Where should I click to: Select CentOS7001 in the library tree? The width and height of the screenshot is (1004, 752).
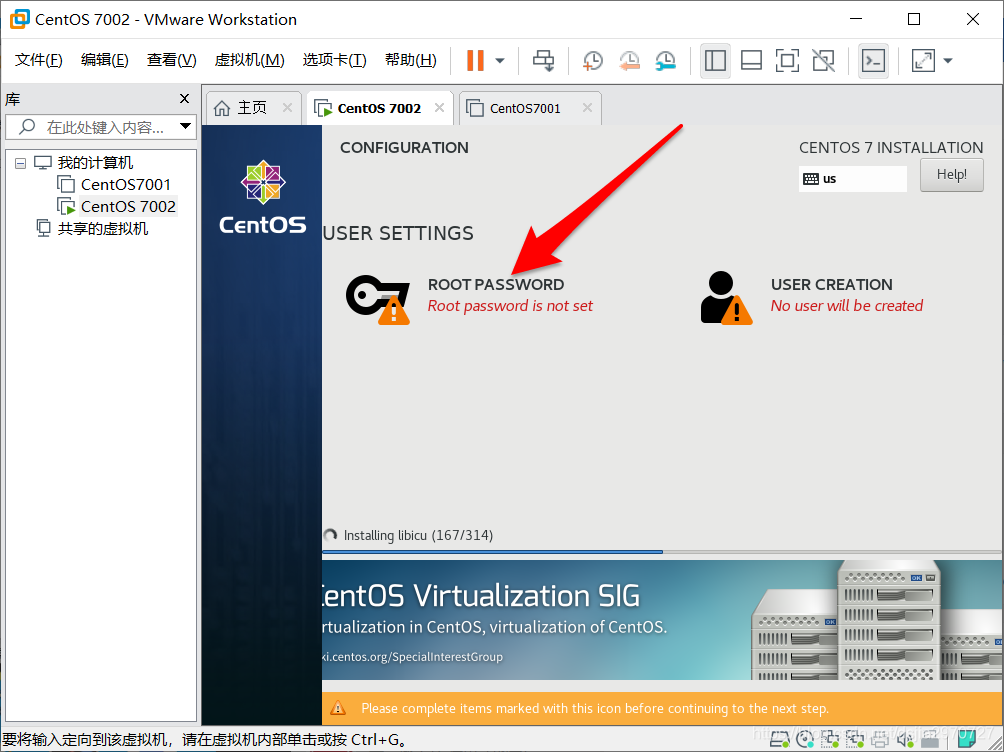(126, 184)
